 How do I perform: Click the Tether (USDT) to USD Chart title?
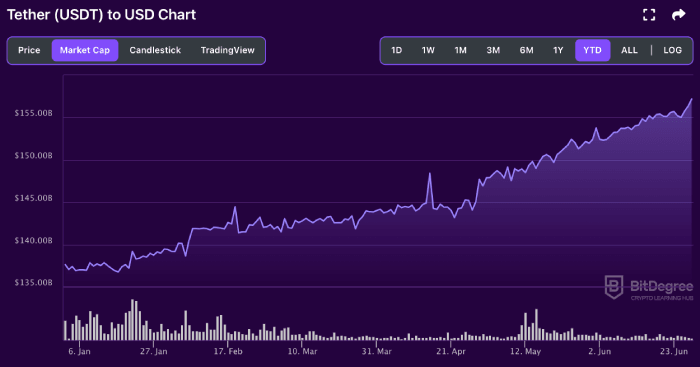tap(101, 15)
